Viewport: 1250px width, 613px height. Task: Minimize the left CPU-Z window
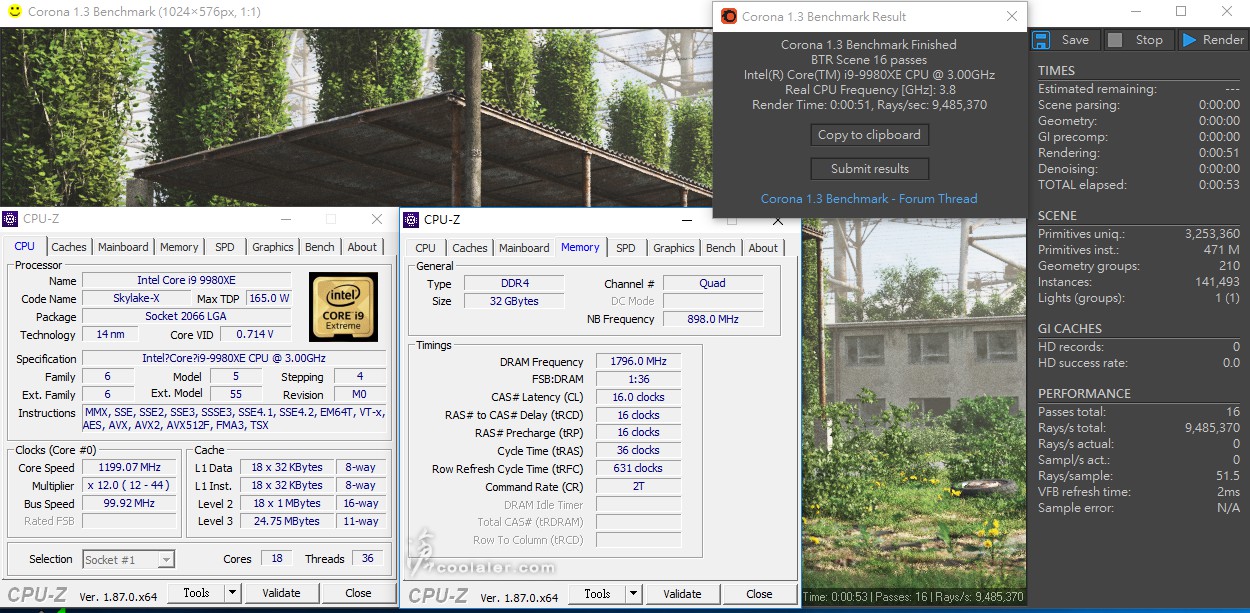[x=285, y=219]
